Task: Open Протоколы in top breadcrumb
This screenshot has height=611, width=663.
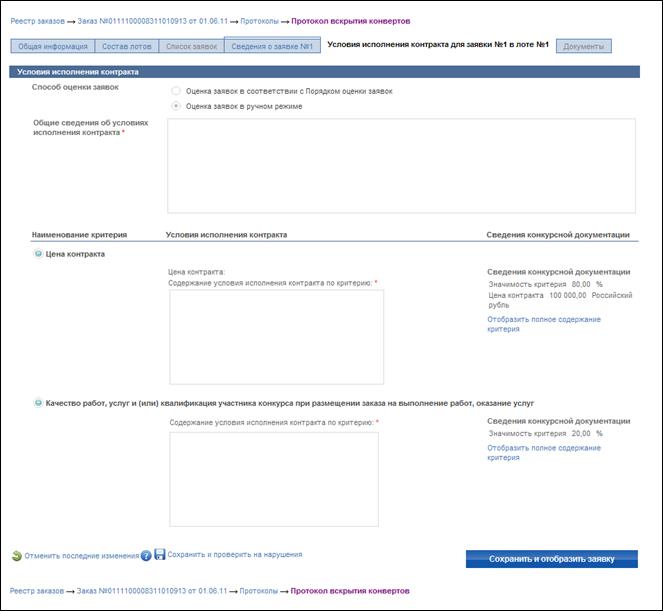Action: pos(260,21)
